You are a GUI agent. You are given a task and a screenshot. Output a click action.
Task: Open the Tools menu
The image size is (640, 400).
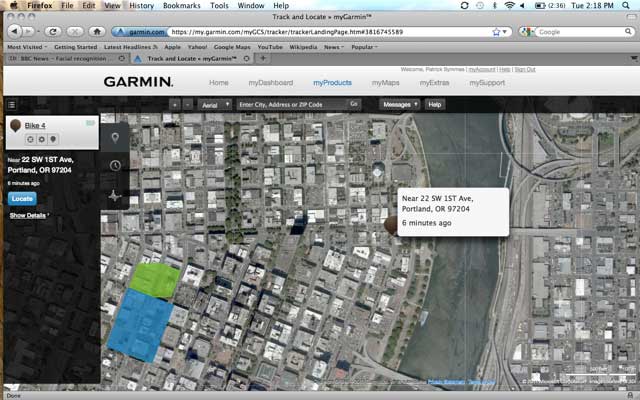219,5
